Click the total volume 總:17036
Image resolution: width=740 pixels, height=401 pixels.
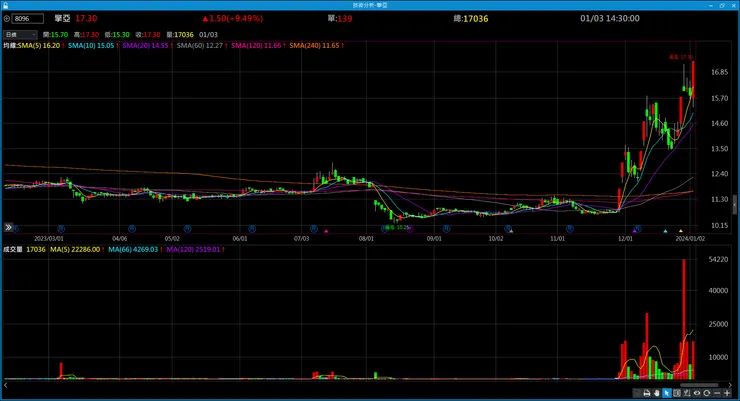click(x=471, y=19)
